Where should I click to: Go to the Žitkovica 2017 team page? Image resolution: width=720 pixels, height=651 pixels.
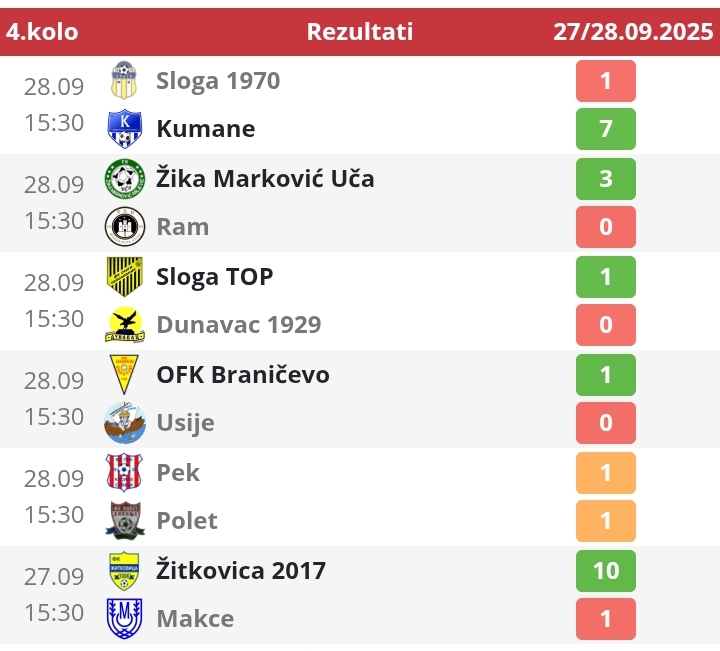241,571
